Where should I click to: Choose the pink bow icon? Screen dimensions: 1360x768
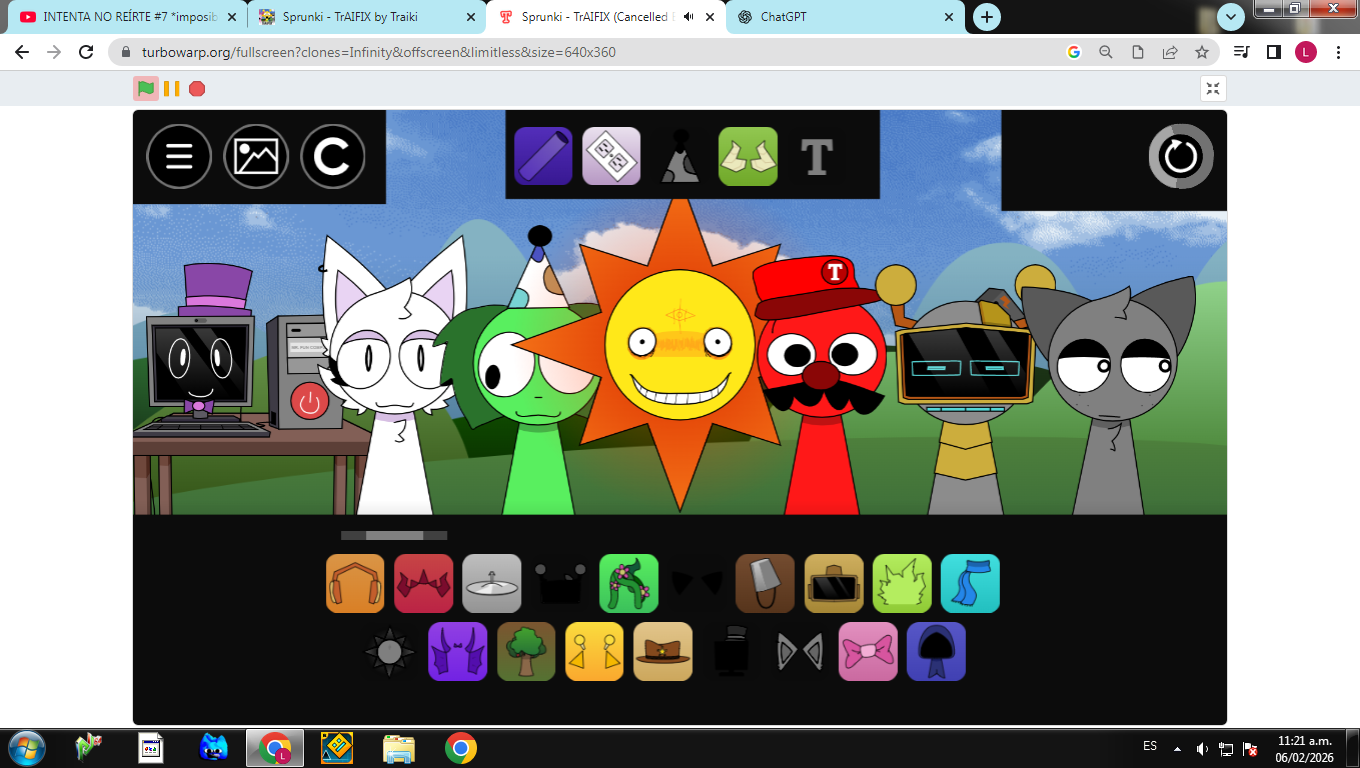tap(868, 651)
